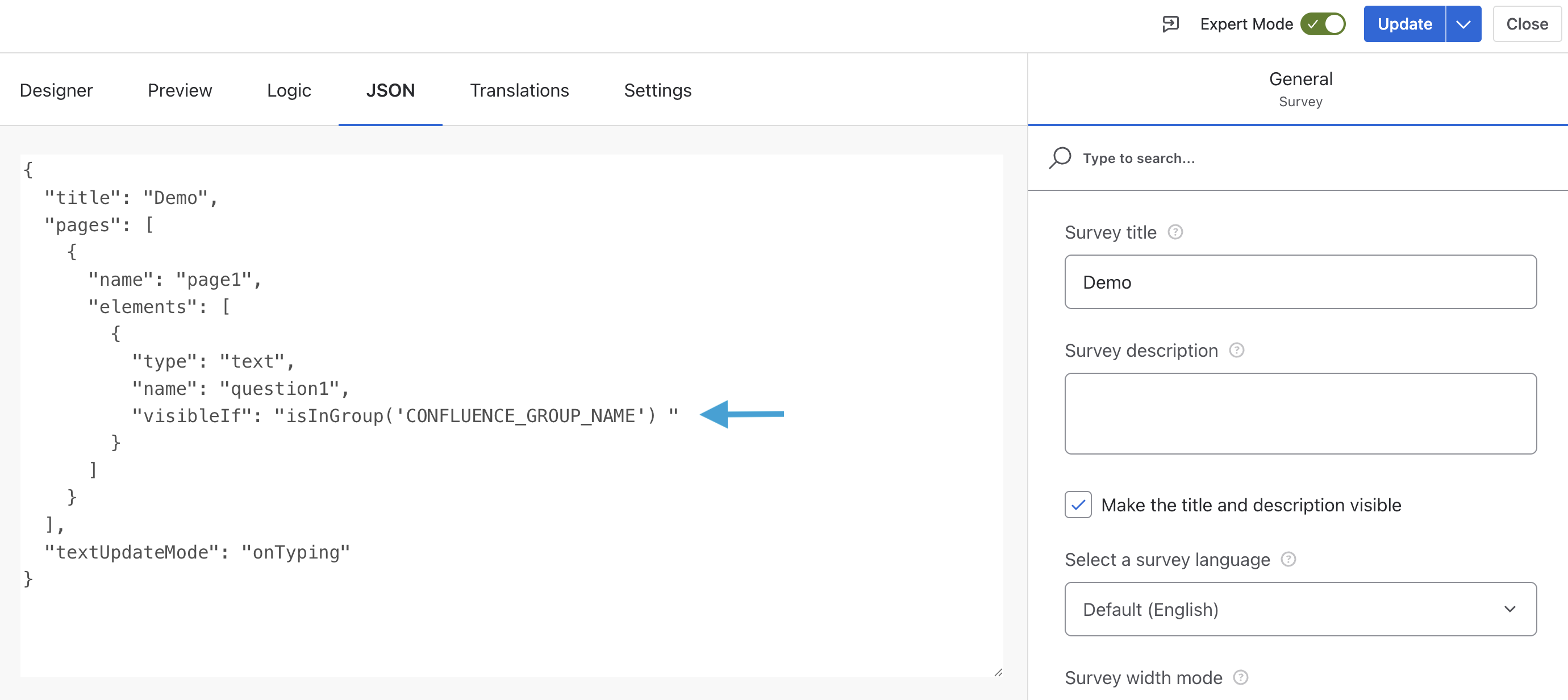Uncheck Make the title and description visible

coord(1077,505)
